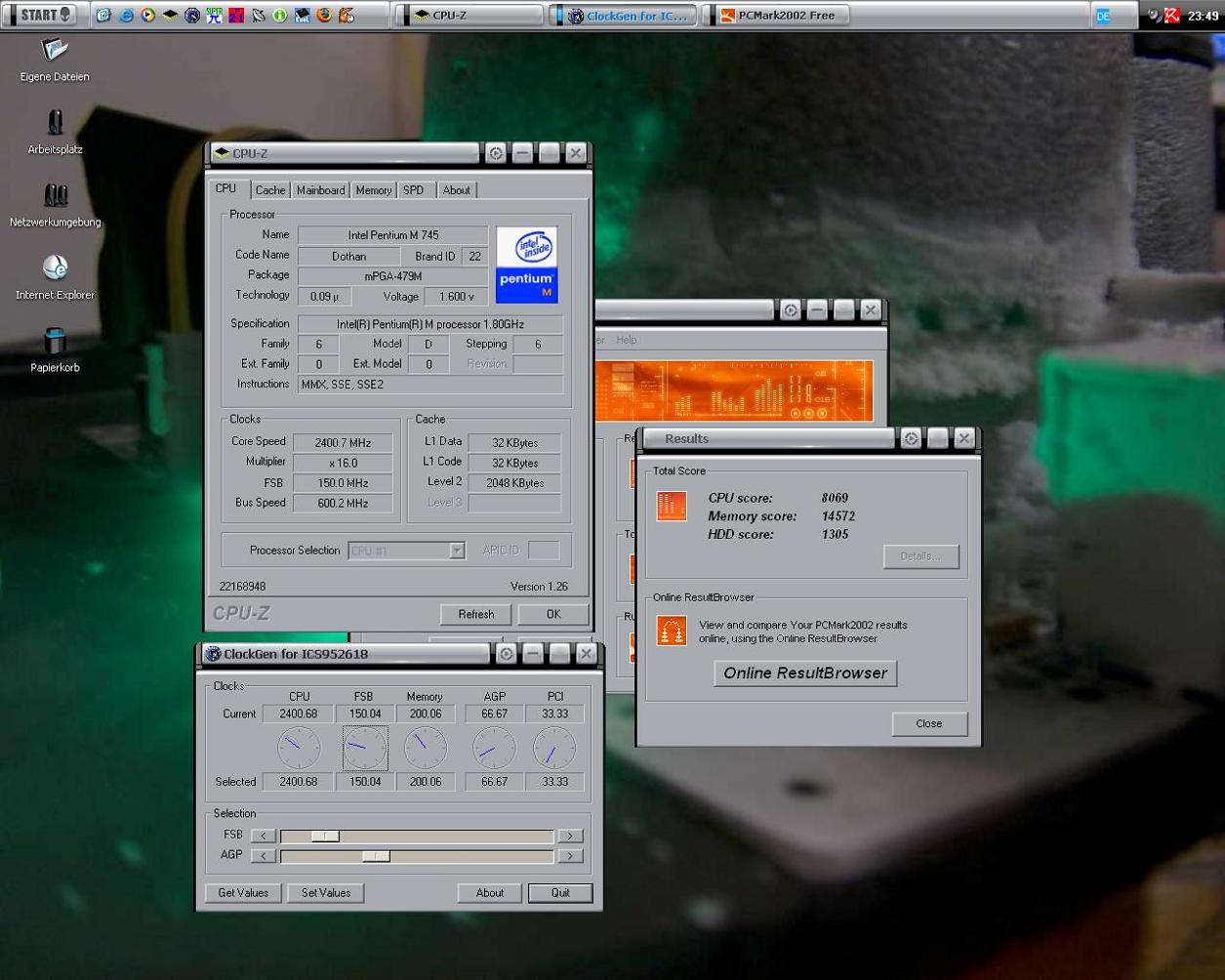
Task: Click red K antivirus tray icon
Action: (1172, 15)
